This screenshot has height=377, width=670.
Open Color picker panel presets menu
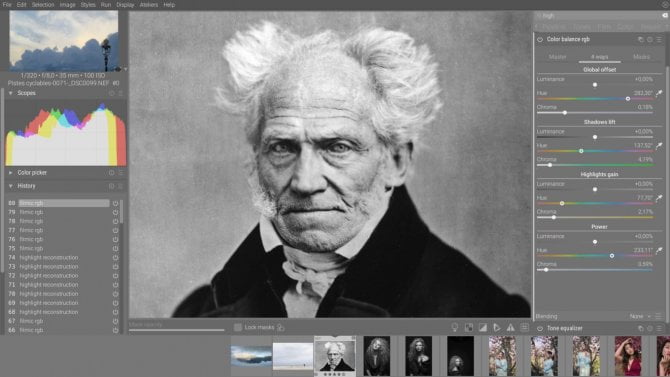click(120, 173)
